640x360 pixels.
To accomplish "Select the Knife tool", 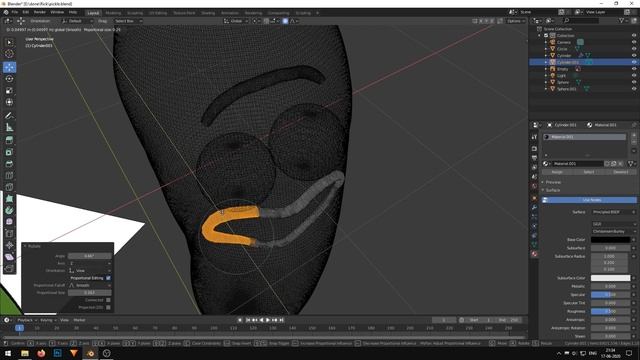I will pyautogui.click(x=9, y=187).
